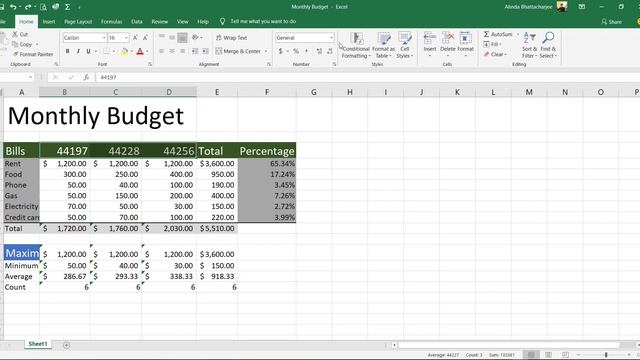Open the General number format dropdown
Viewport: 640px width, 360px height.
[331, 38]
